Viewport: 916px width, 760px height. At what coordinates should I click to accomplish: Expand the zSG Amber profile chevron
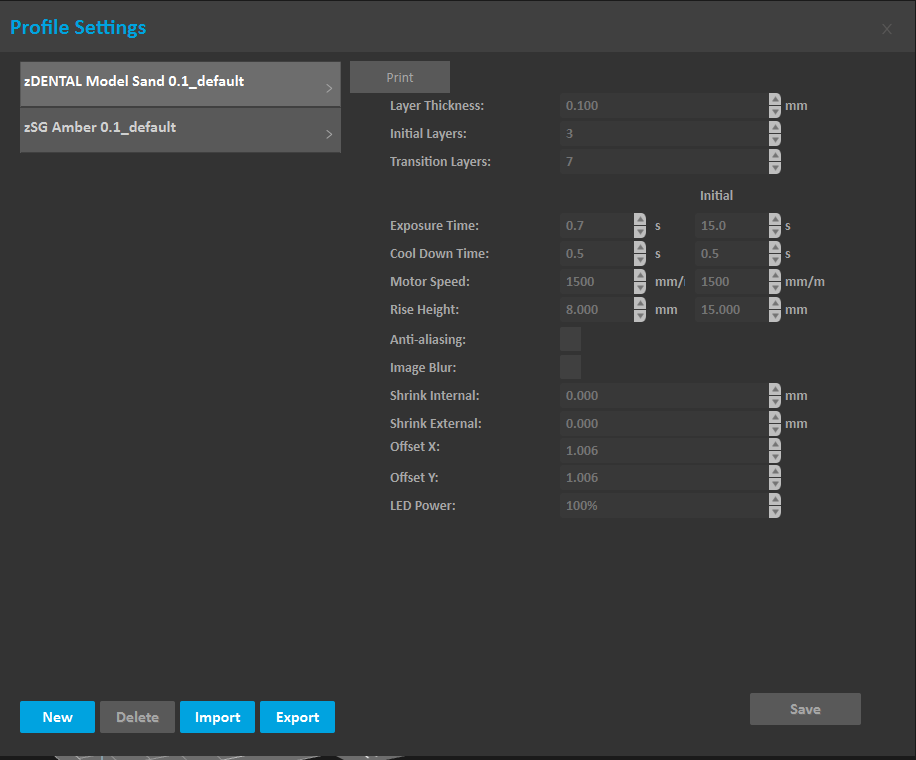[x=329, y=134]
